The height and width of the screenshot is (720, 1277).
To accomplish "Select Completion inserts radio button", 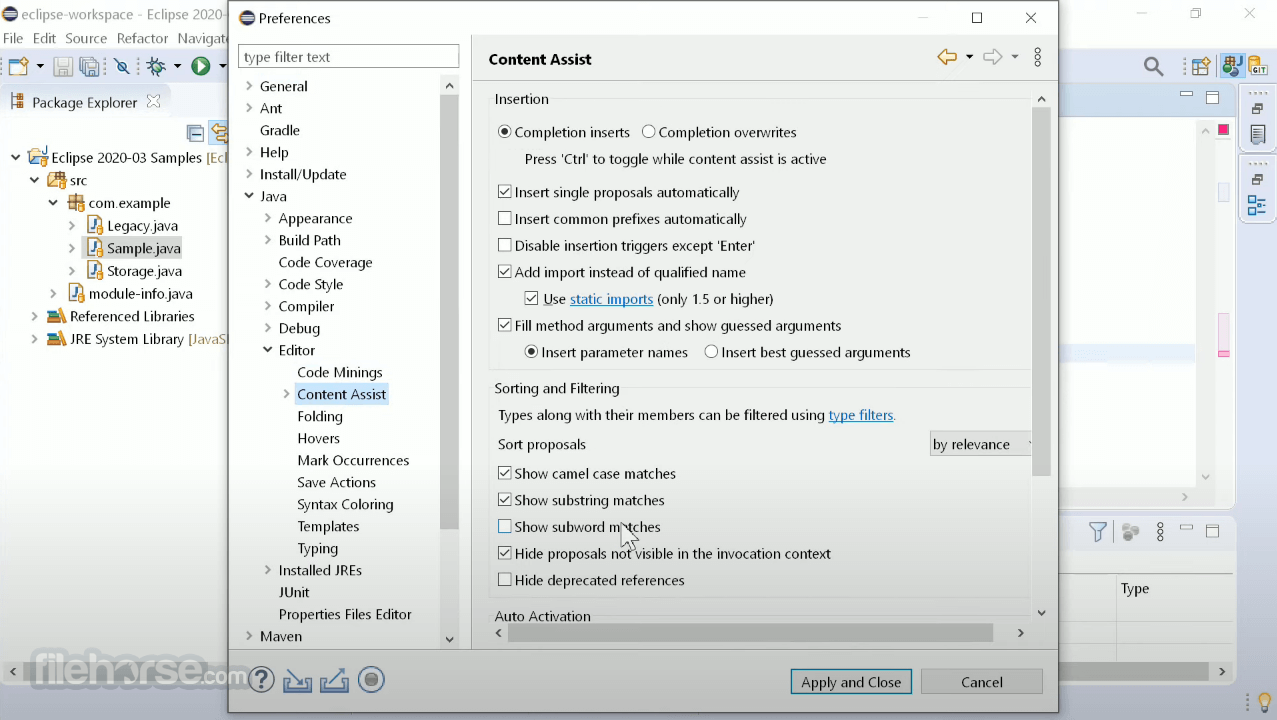I will coord(505,132).
